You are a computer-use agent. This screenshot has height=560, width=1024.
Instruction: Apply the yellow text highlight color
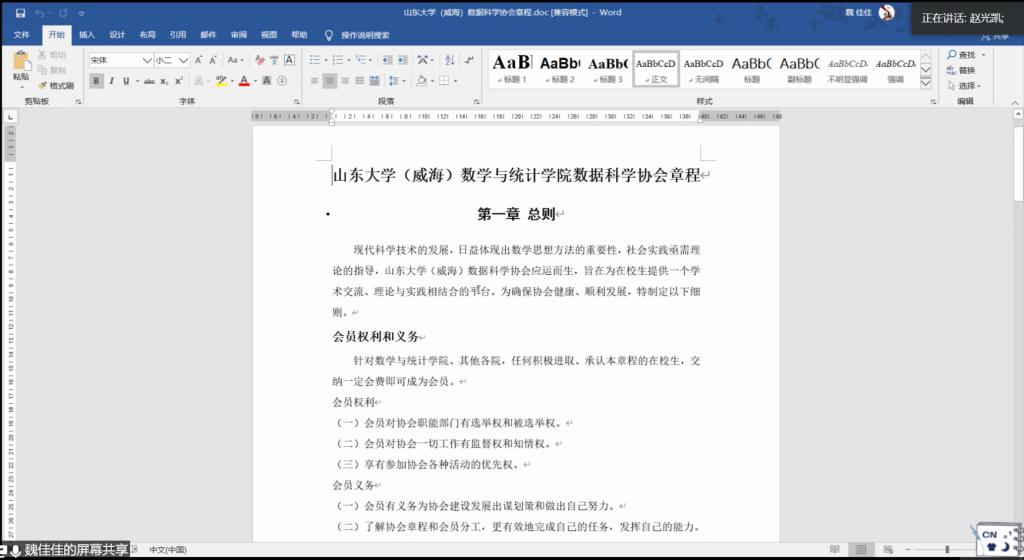[x=221, y=81]
